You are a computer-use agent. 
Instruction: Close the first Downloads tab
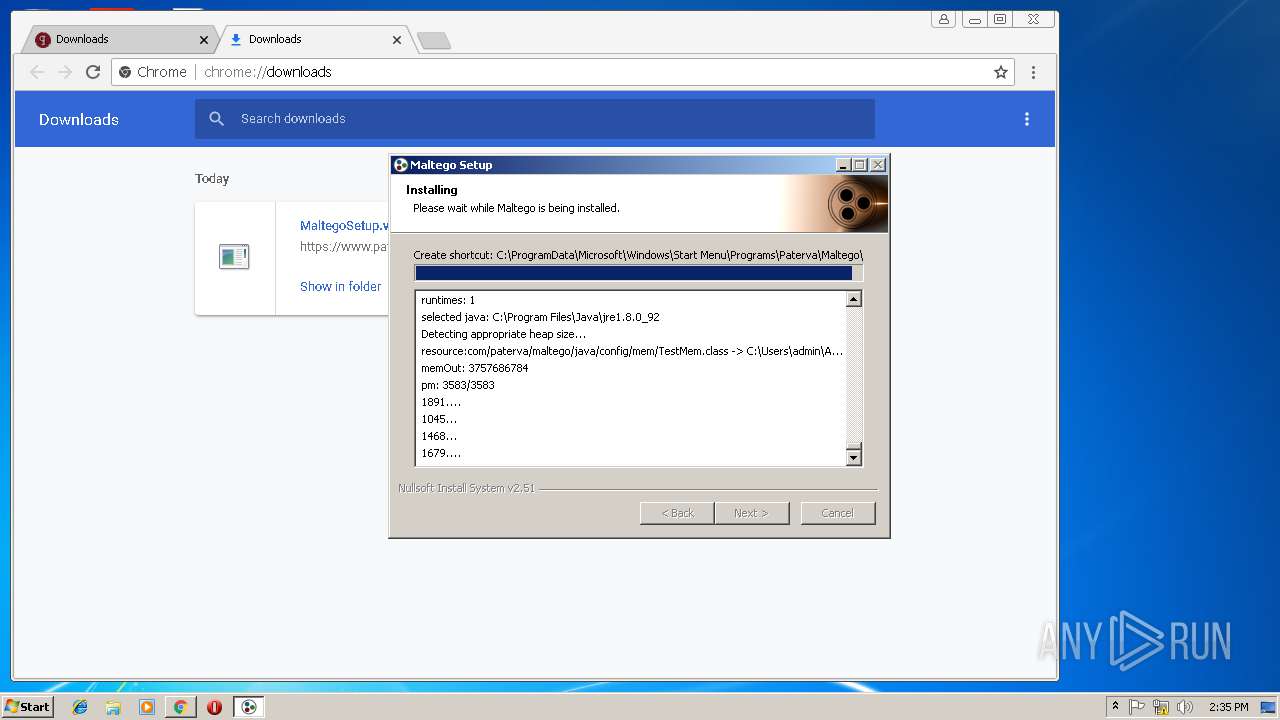click(204, 40)
